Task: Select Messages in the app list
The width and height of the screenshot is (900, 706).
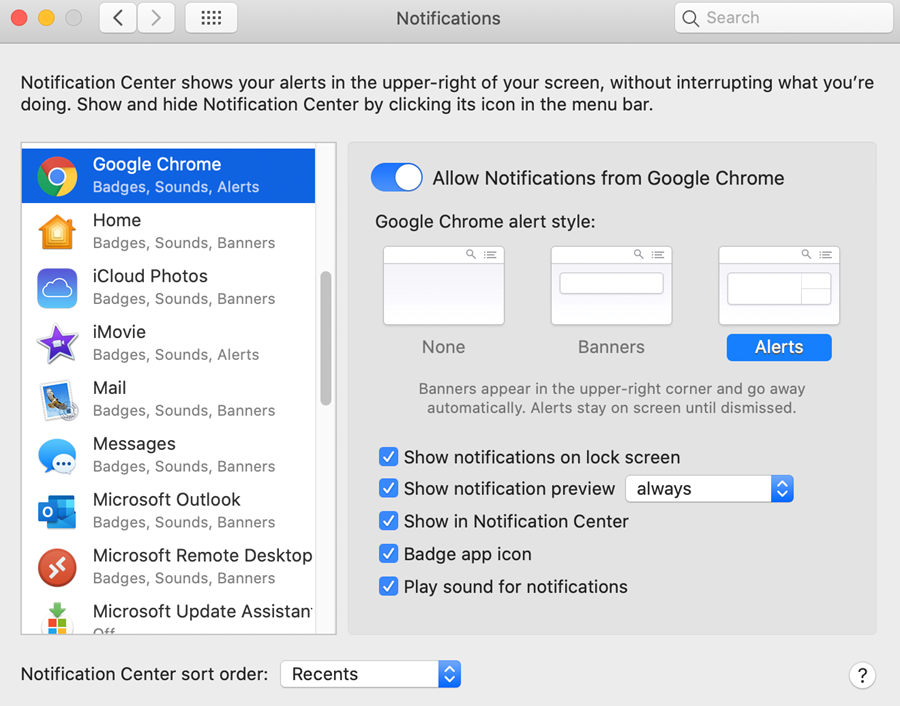Action: [x=168, y=455]
